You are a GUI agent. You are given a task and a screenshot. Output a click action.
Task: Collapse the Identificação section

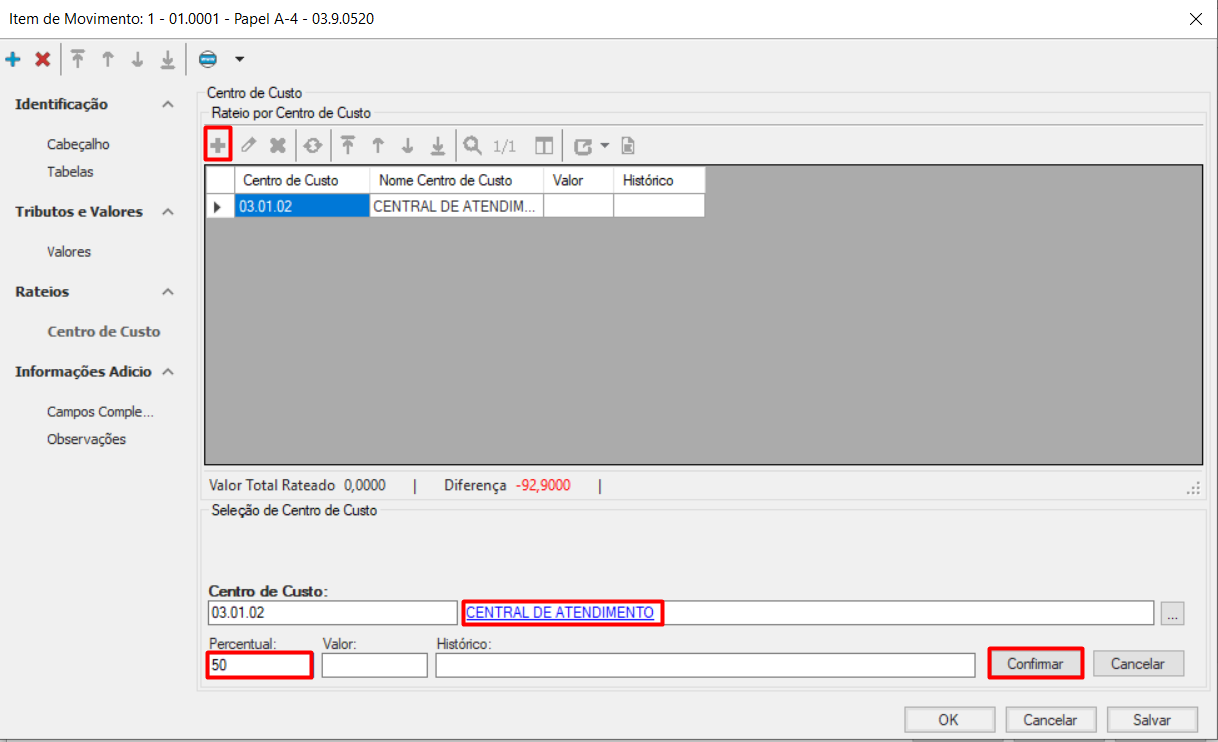[168, 105]
